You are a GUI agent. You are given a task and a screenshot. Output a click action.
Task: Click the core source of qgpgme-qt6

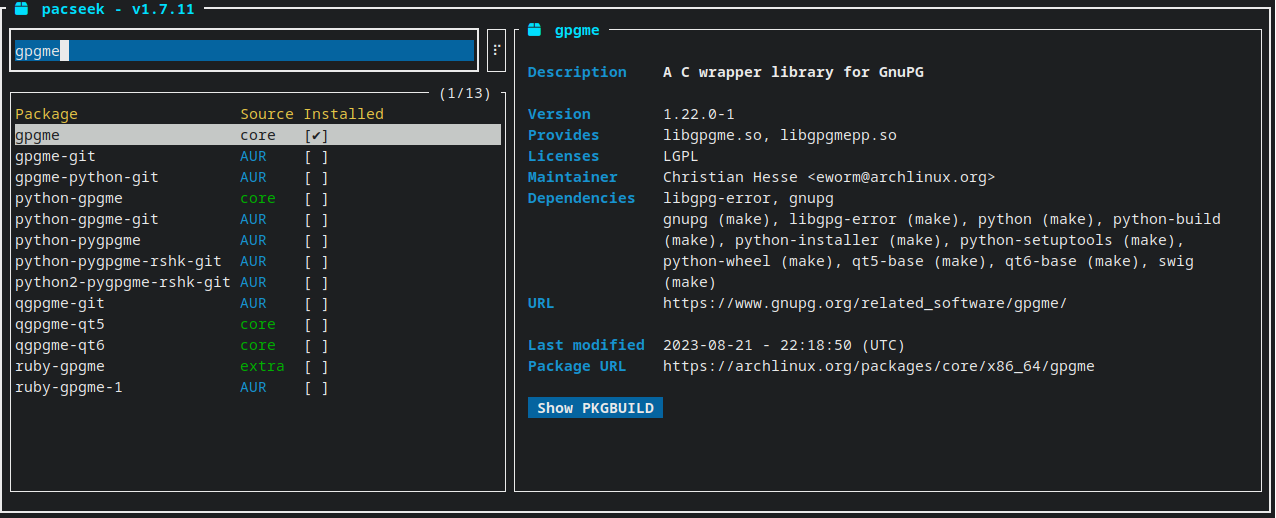coord(258,345)
